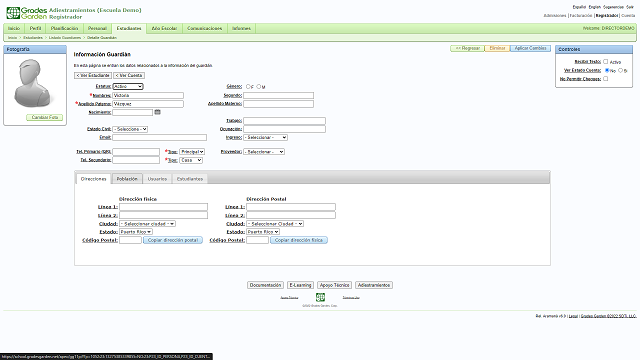Open the Personal menu tab
The image size is (640, 360).
pyautogui.click(x=97, y=28)
